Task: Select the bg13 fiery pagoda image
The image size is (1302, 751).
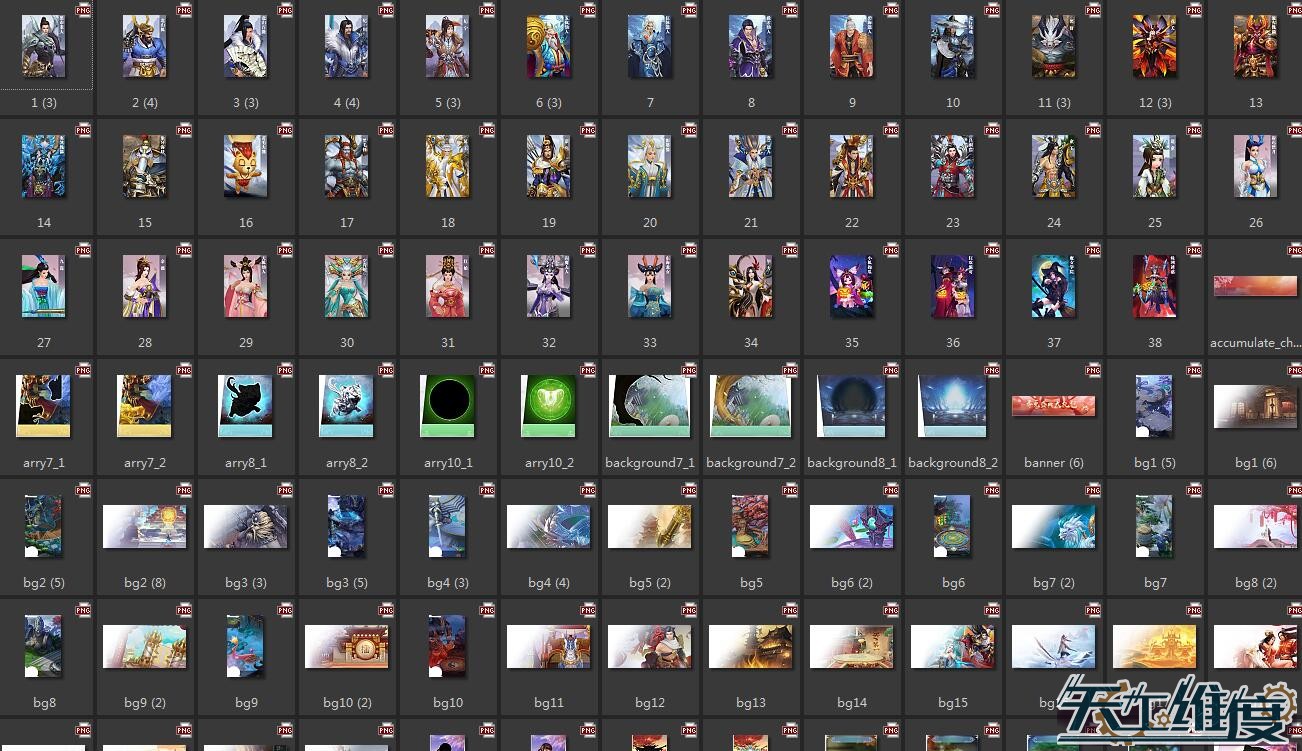Action: coord(751,647)
